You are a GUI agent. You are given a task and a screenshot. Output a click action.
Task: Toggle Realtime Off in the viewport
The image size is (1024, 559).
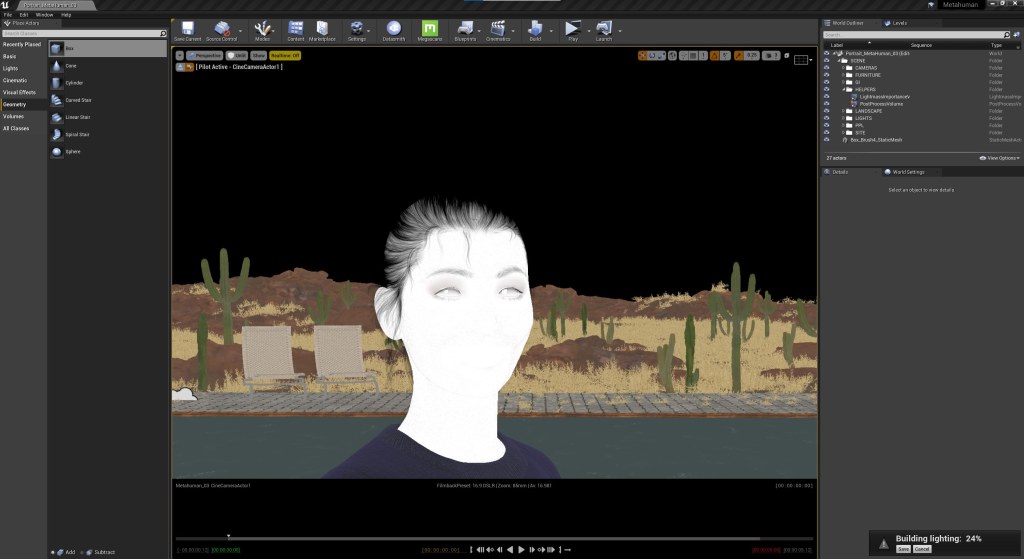(284, 56)
